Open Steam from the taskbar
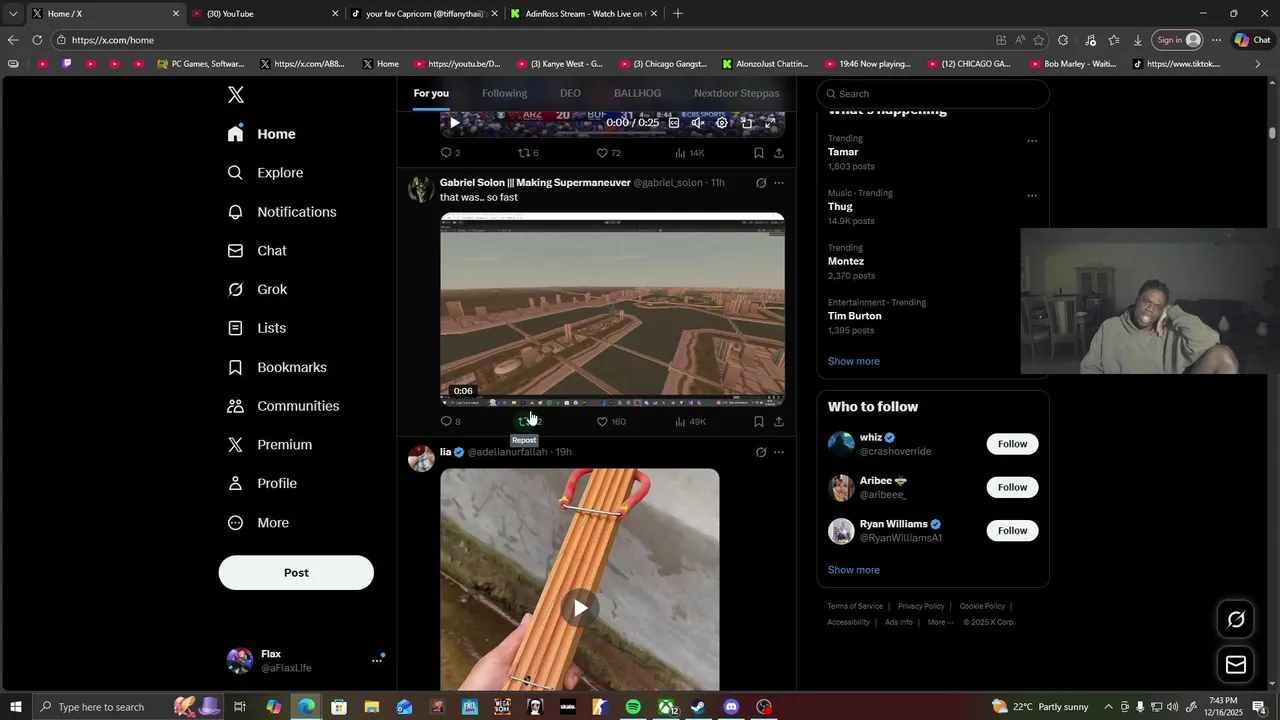The width and height of the screenshot is (1280, 720). [698, 707]
